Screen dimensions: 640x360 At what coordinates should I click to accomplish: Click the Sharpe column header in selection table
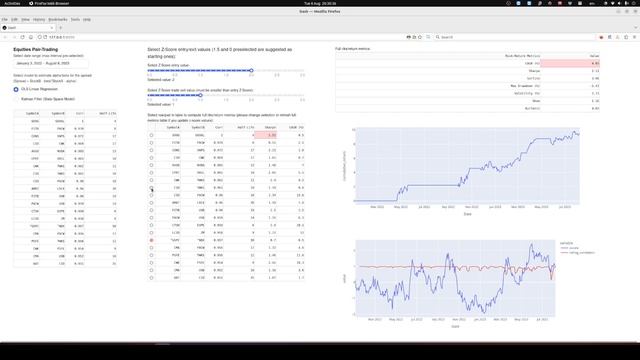tap(266, 127)
